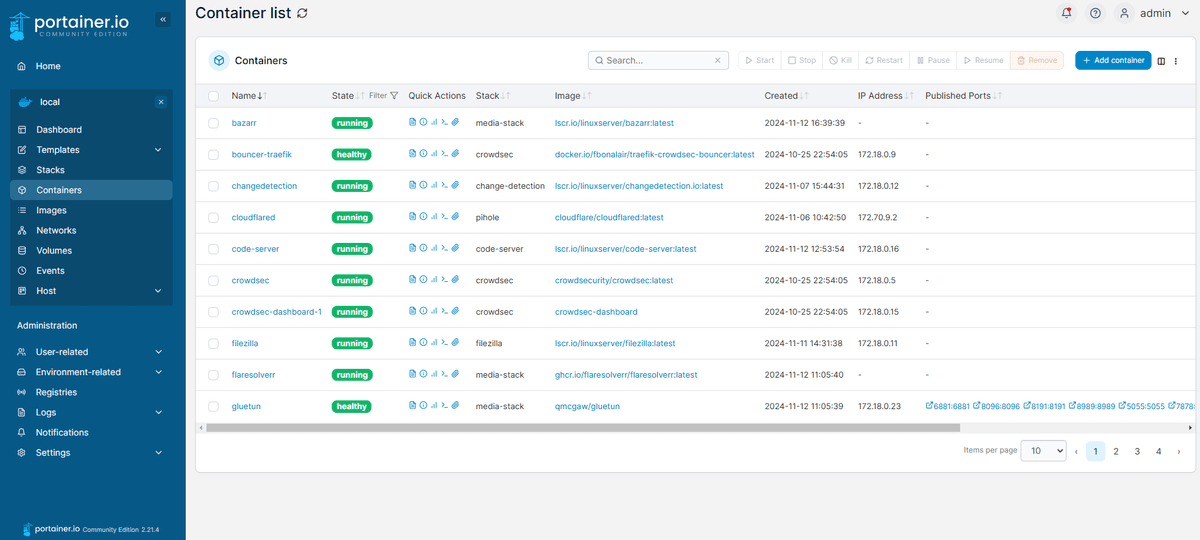Open Volumes from the sidebar menu
This screenshot has width=1200, height=540.
click(54, 251)
